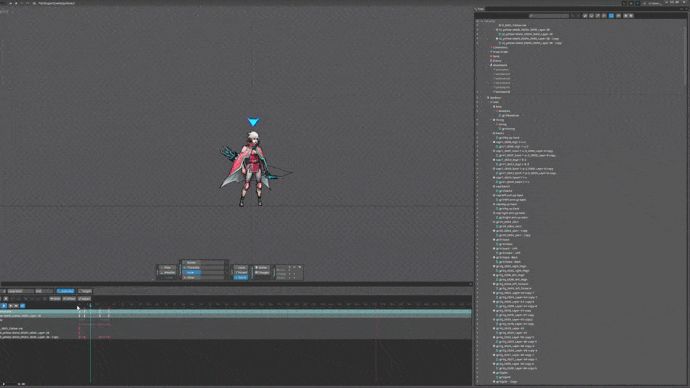
Task: Switch axes to Local
Action: 241,267
